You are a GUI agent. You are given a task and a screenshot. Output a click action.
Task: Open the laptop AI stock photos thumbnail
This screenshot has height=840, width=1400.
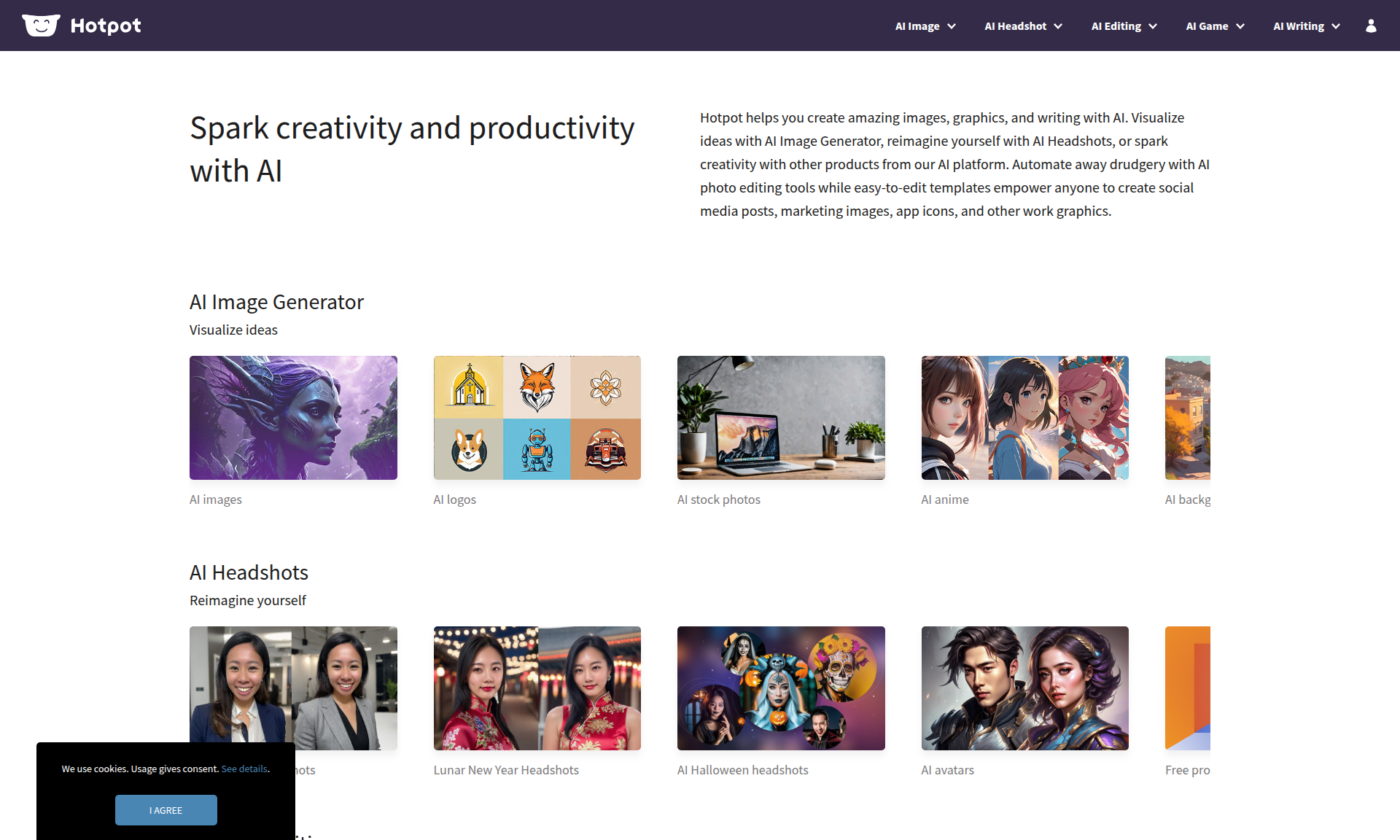[x=781, y=418]
